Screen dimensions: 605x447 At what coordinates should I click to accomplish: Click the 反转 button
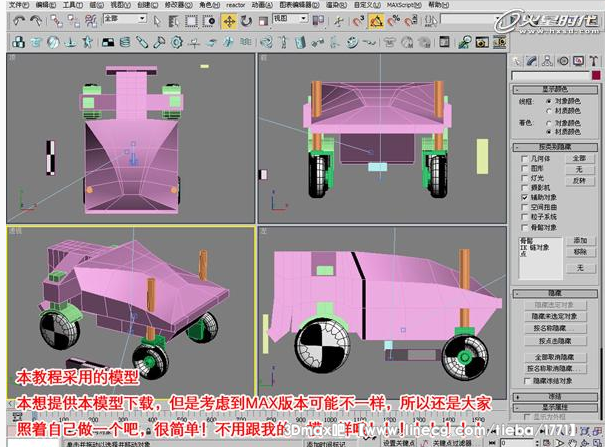pyautogui.click(x=579, y=181)
